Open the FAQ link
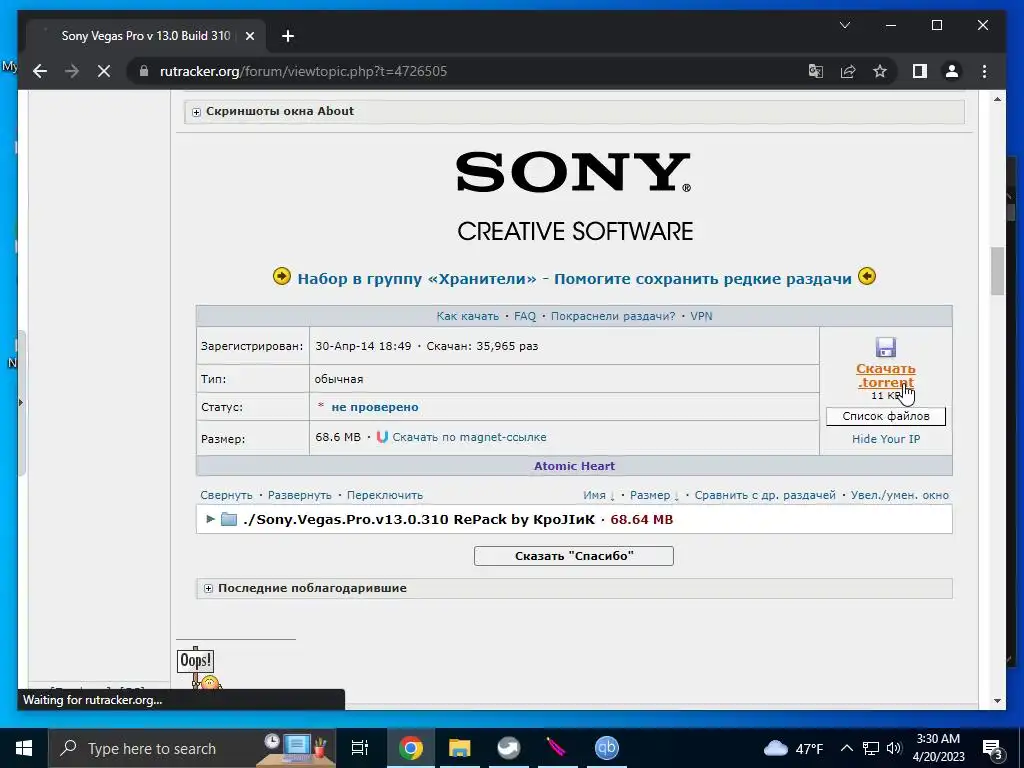The image size is (1024, 768). [x=525, y=316]
